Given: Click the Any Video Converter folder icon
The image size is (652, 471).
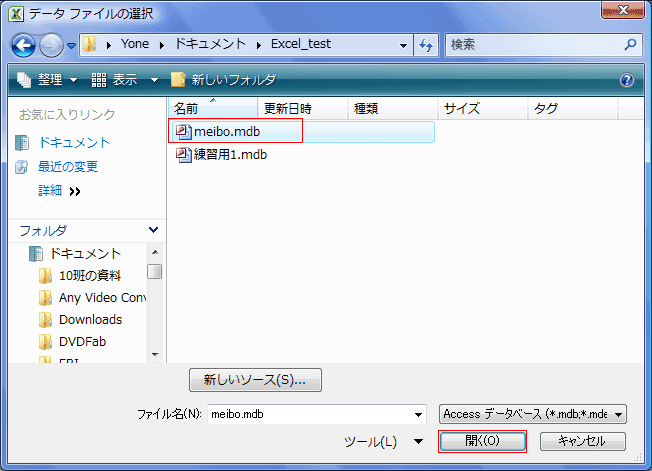Looking at the screenshot, I should pos(45,298).
